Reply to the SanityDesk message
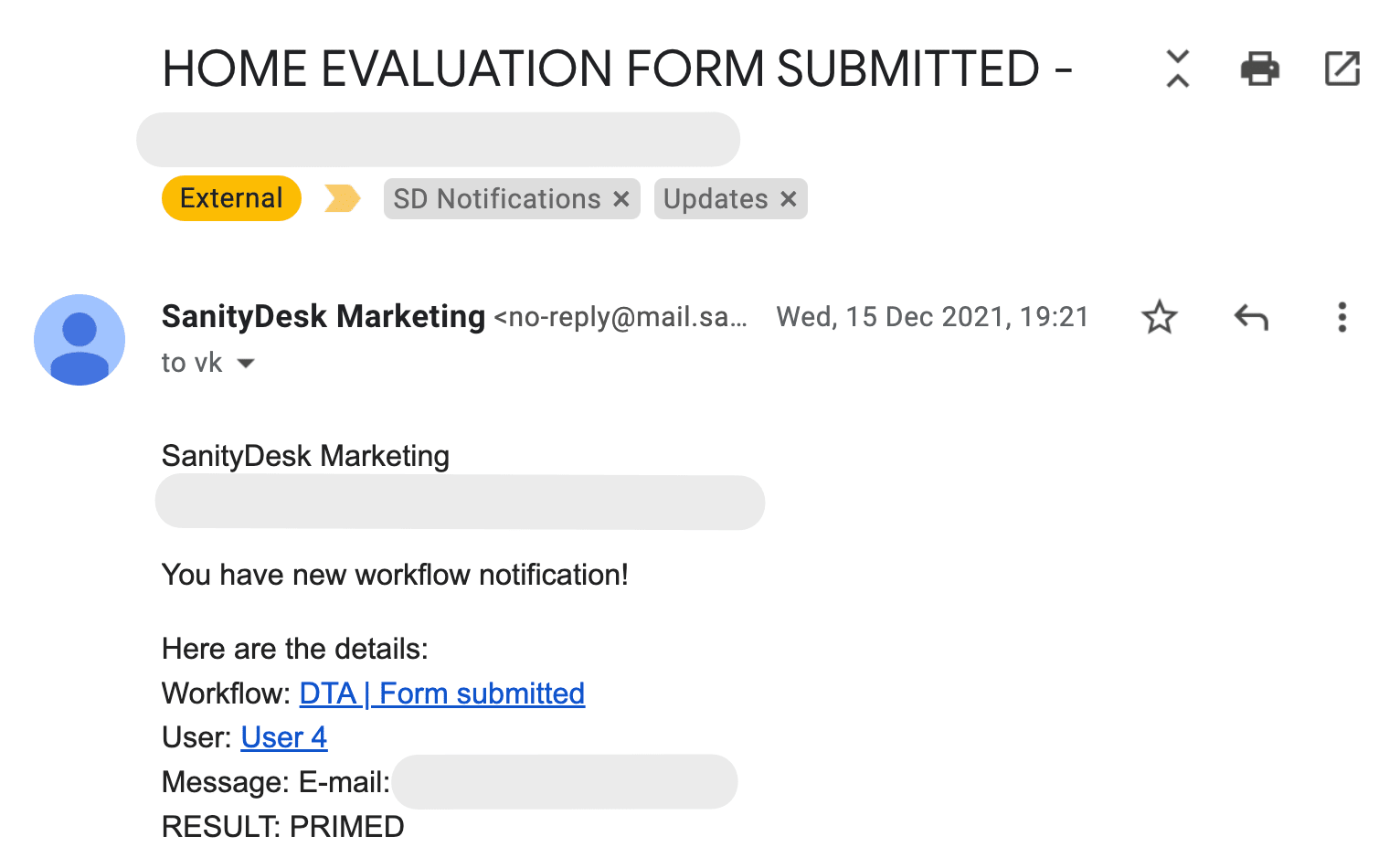This screenshot has height=868, width=1400. tap(1251, 317)
